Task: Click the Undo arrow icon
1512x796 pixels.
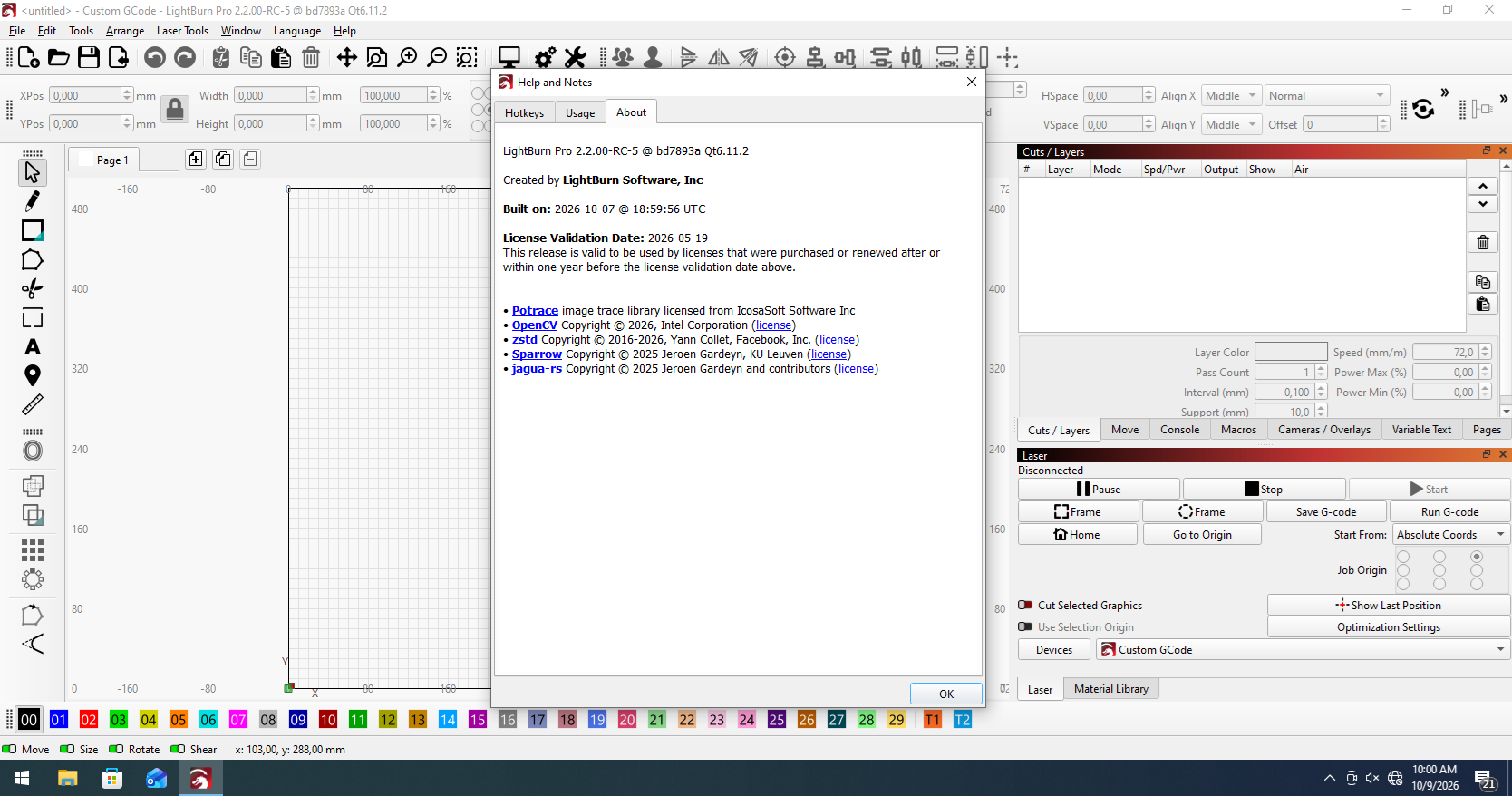Action: (x=155, y=58)
